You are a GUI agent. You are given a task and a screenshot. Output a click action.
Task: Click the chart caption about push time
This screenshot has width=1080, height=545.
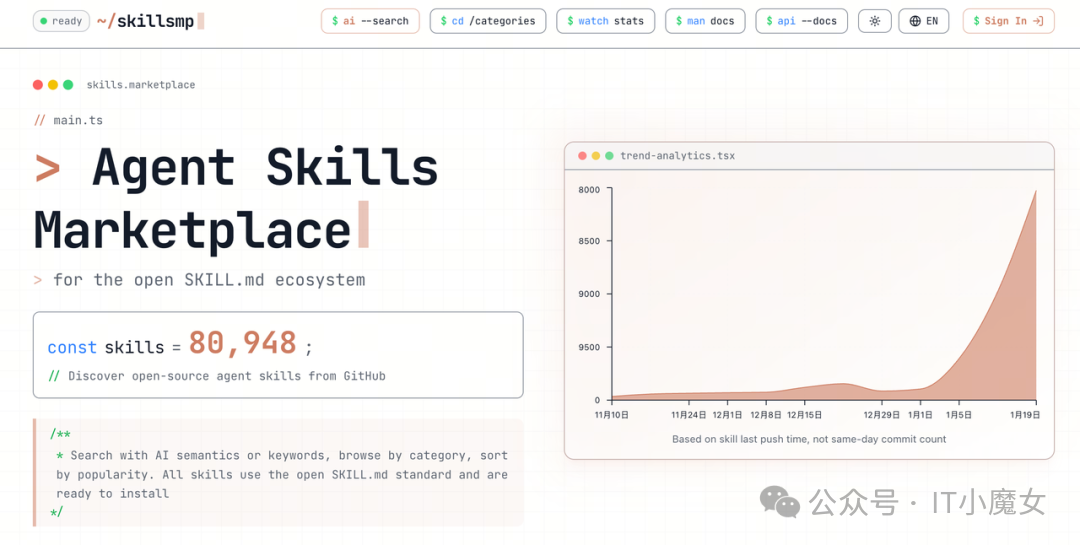(809, 439)
